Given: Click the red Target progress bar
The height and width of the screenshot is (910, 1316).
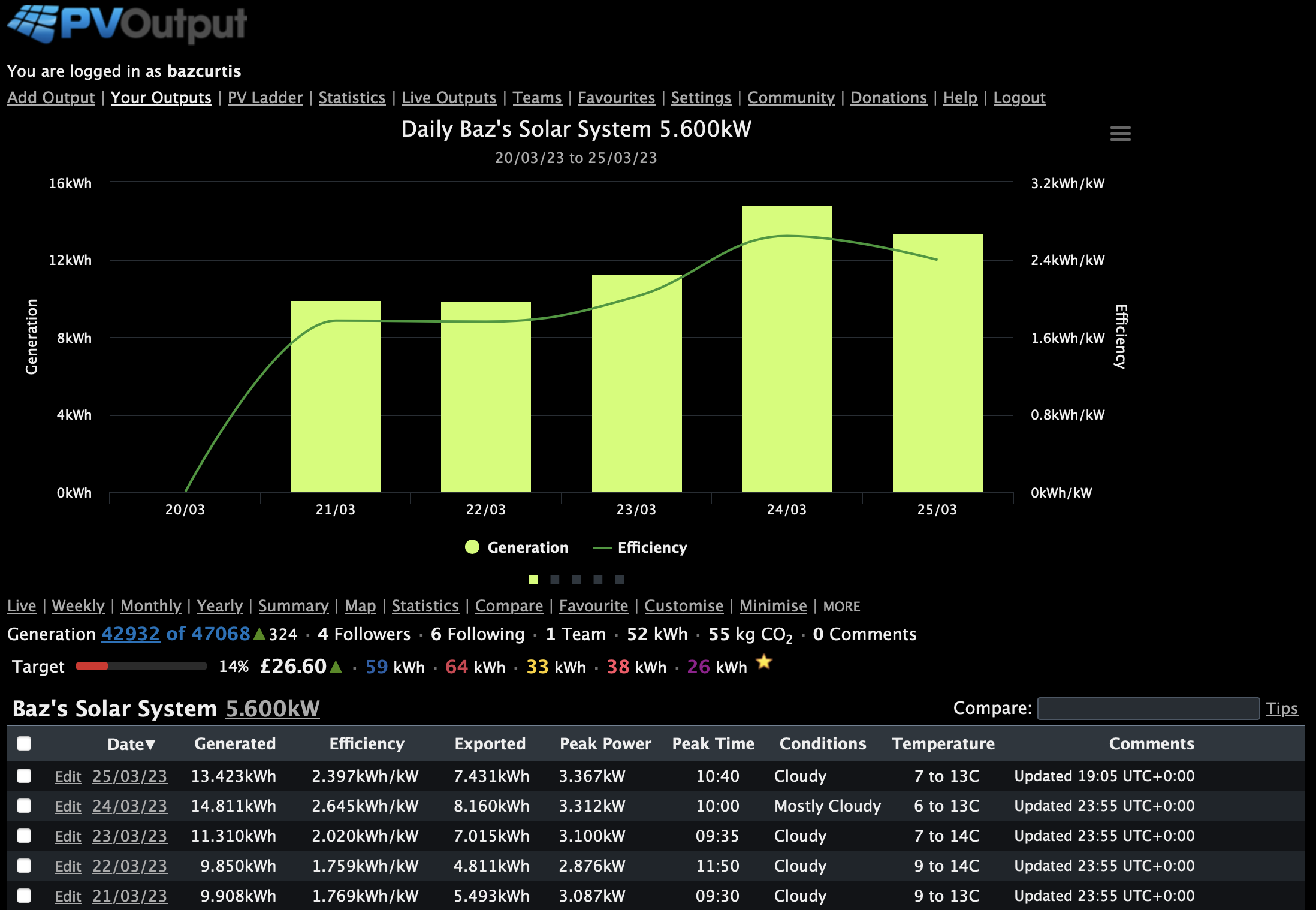Looking at the screenshot, I should coord(92,666).
